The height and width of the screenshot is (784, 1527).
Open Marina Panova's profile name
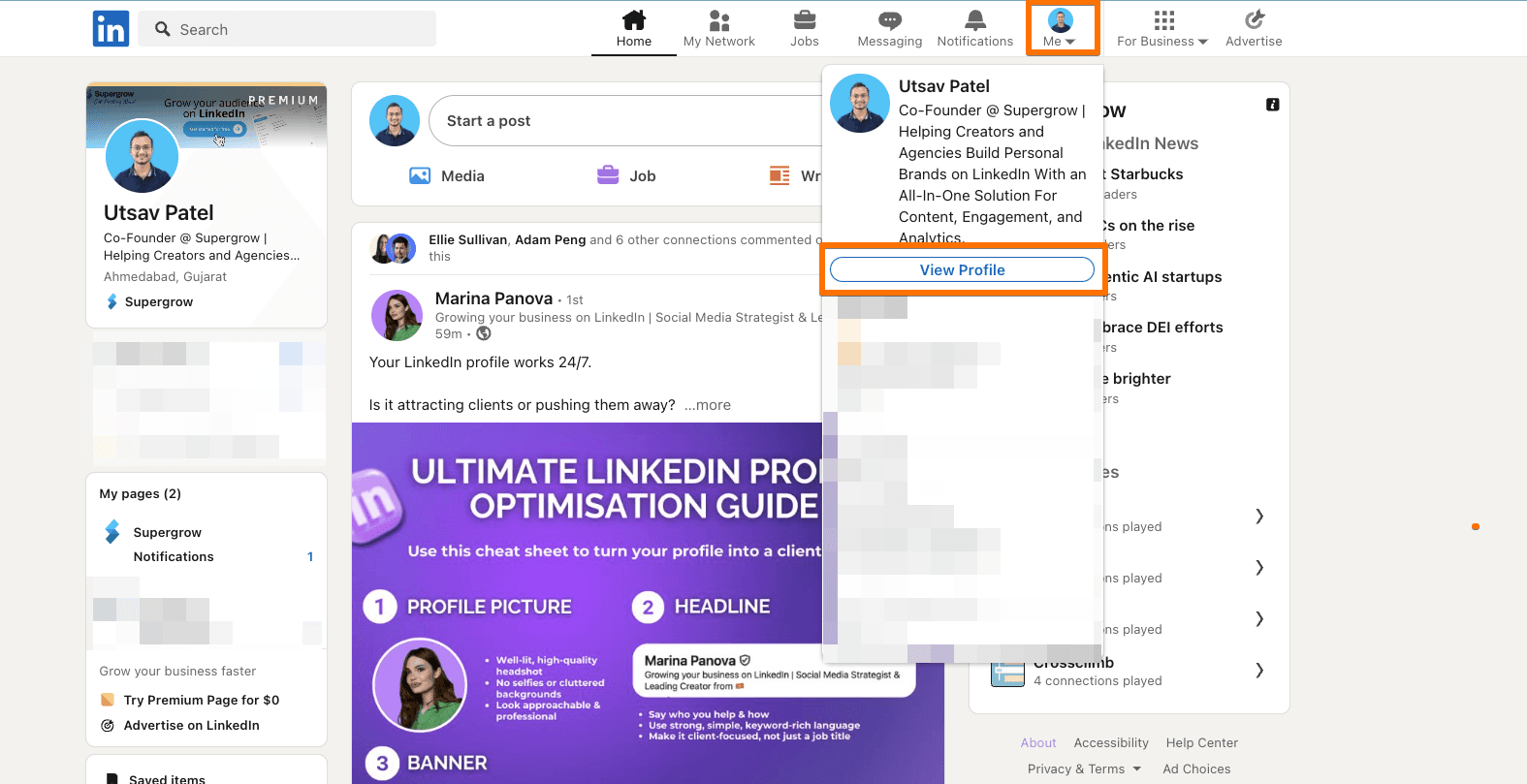(493, 298)
